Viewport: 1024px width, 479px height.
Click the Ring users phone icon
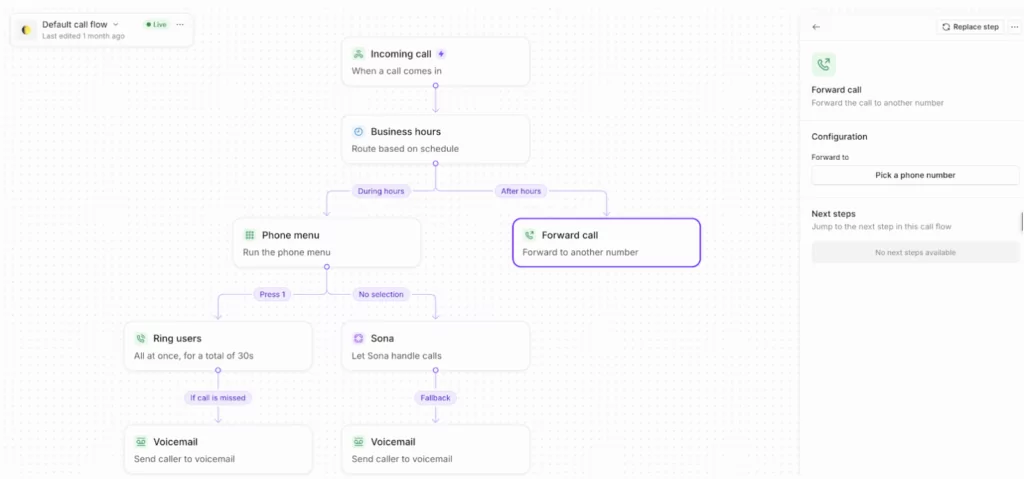coord(141,338)
